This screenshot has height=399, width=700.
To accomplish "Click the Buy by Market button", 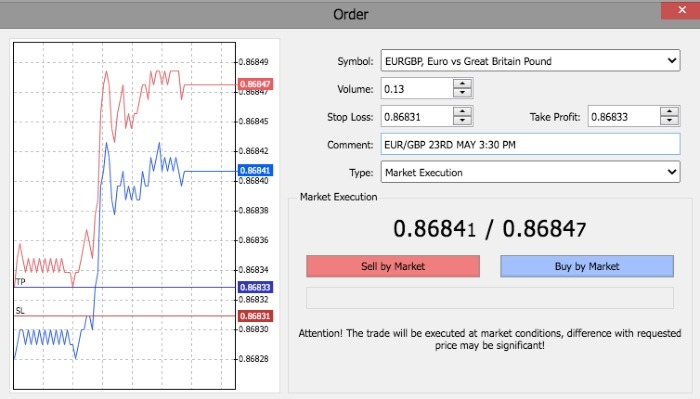I will pyautogui.click(x=587, y=266).
